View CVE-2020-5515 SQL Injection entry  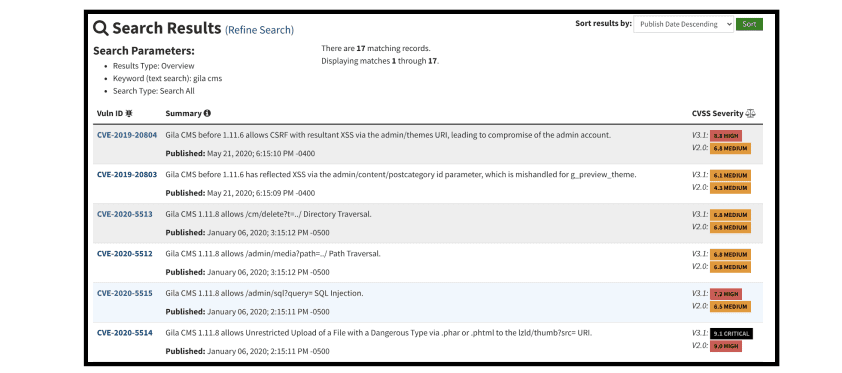click(125, 293)
